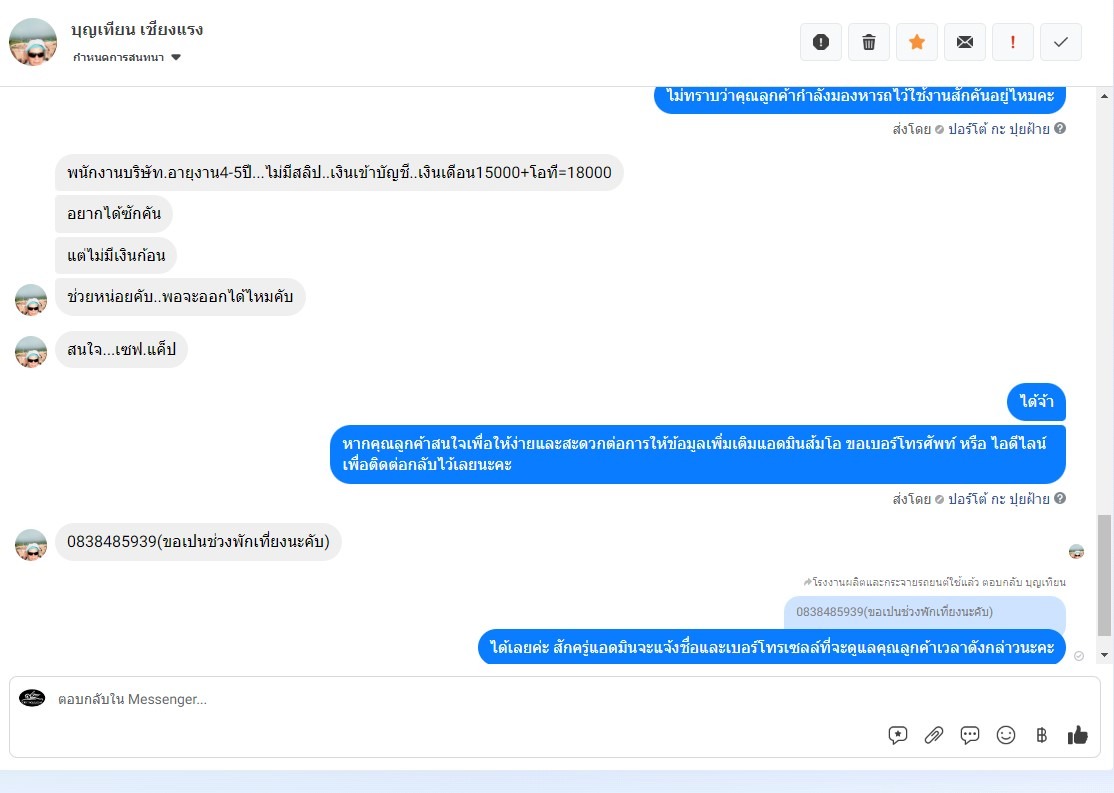Mark conversation unread with envelope icon
Image resolution: width=1114 pixels, height=793 pixels.
(965, 42)
